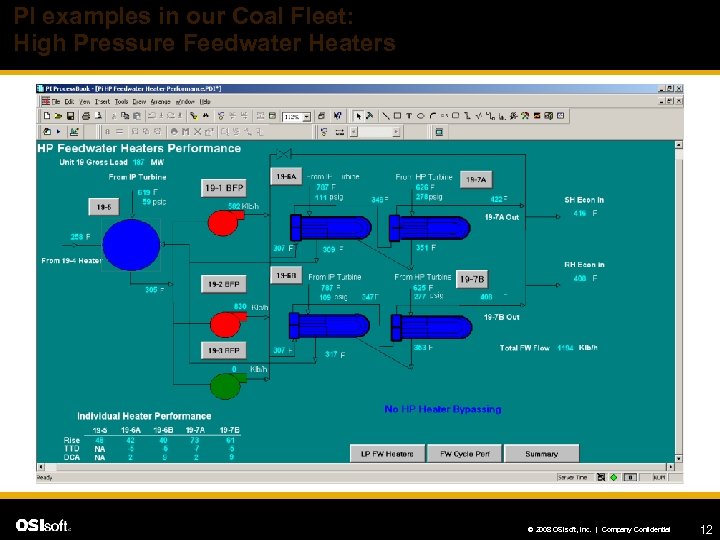Click the red 19-2 BFP pump symbol

tap(227, 324)
